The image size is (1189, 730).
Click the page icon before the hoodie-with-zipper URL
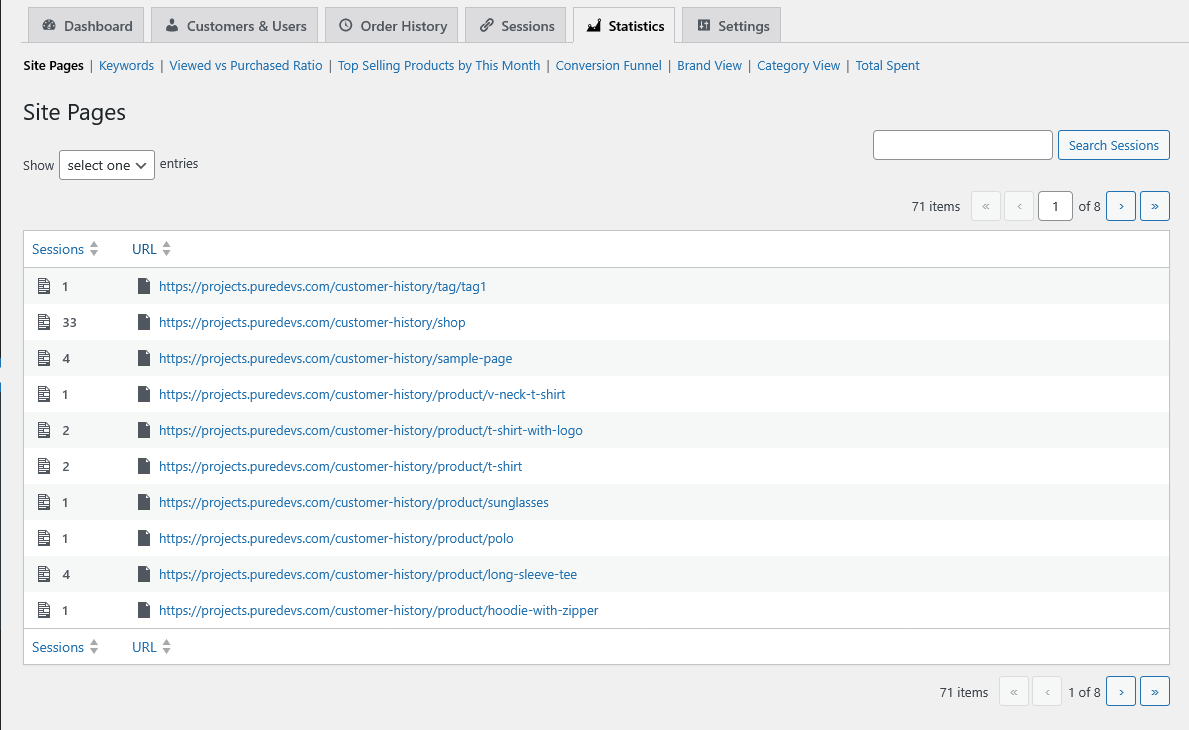144,610
